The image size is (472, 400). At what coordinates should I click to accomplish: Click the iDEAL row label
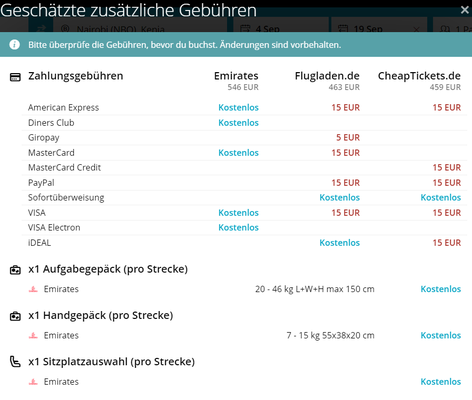pyautogui.click(x=39, y=243)
